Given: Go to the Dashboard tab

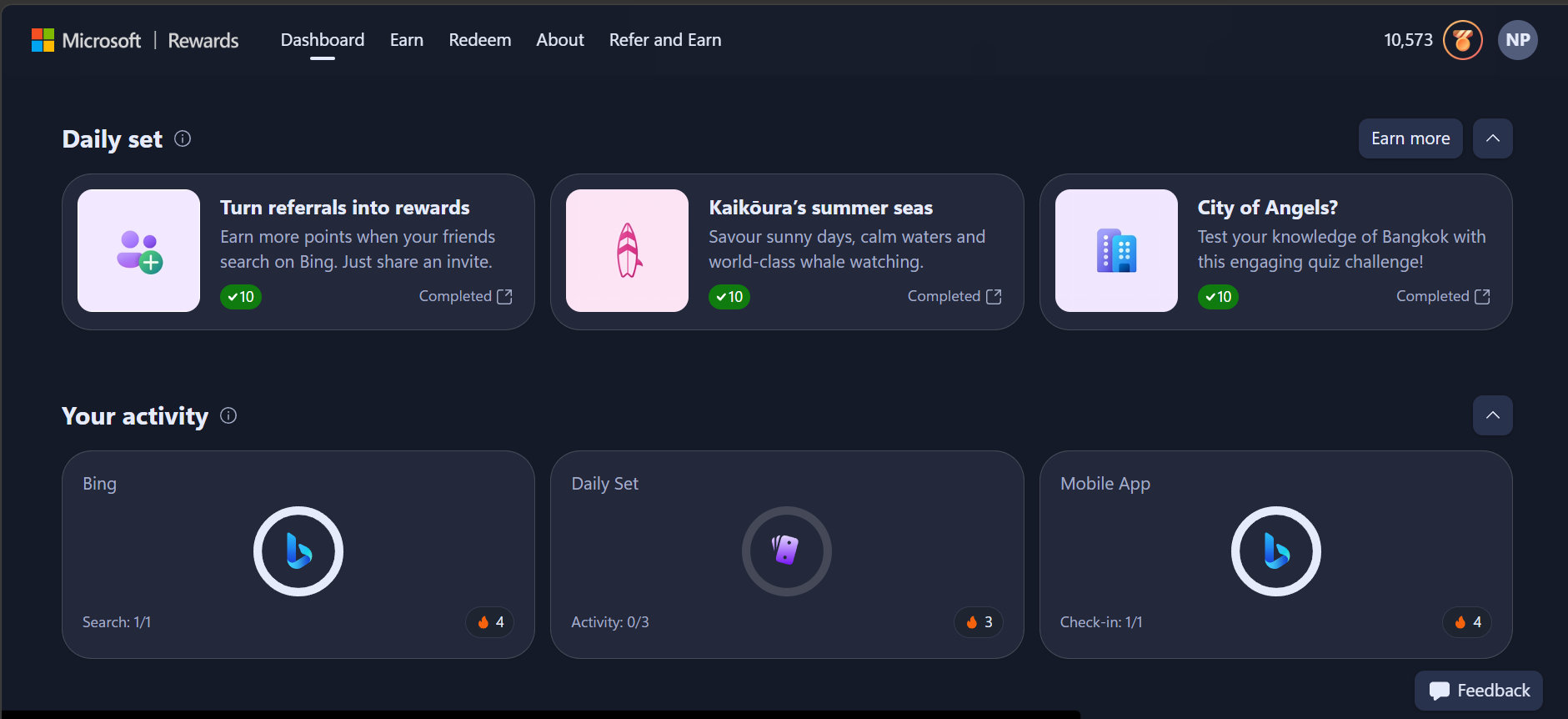Looking at the screenshot, I should pyautogui.click(x=323, y=40).
